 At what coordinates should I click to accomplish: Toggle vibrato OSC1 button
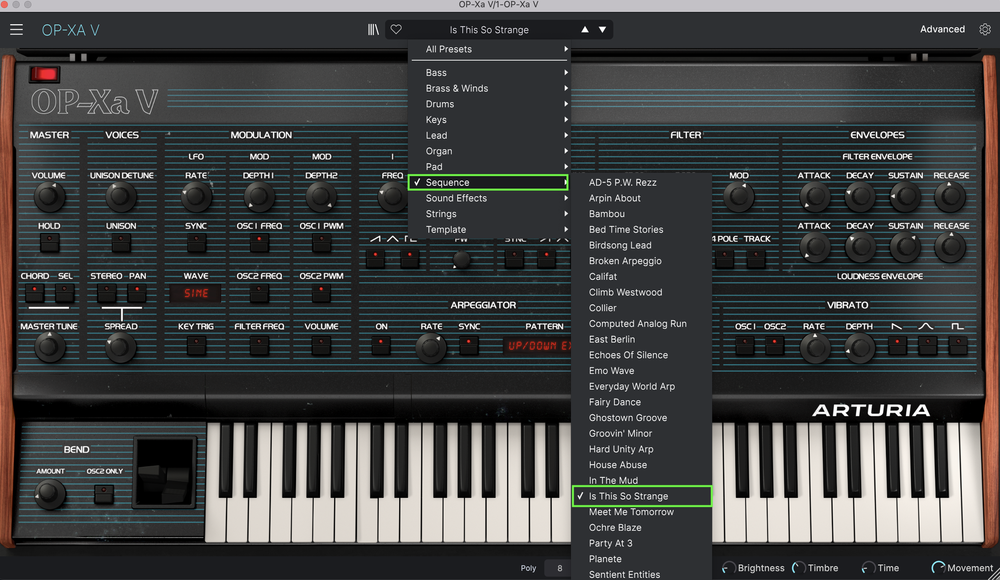744,346
